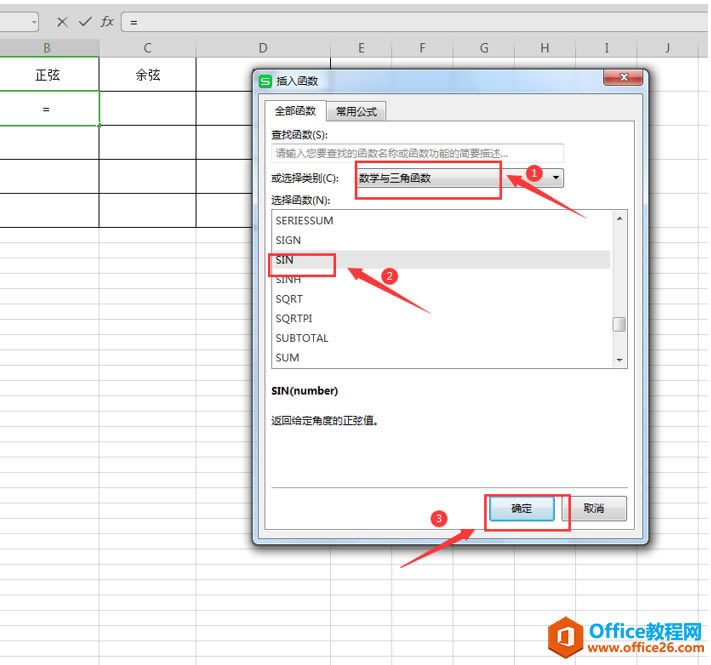The image size is (711, 665).
Task: Click the cell containing 余弦
Action: click(x=147, y=74)
